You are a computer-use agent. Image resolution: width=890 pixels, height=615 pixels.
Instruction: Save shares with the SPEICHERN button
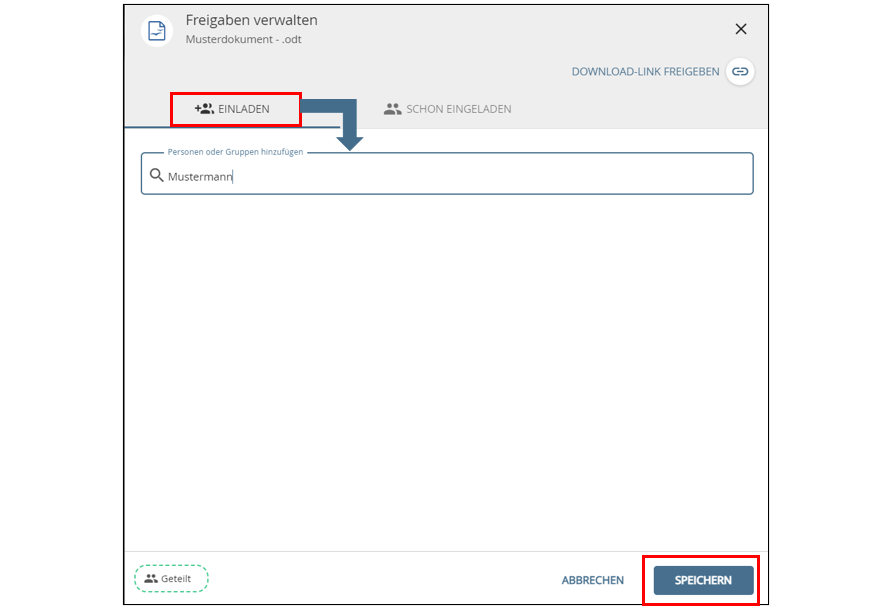703,580
